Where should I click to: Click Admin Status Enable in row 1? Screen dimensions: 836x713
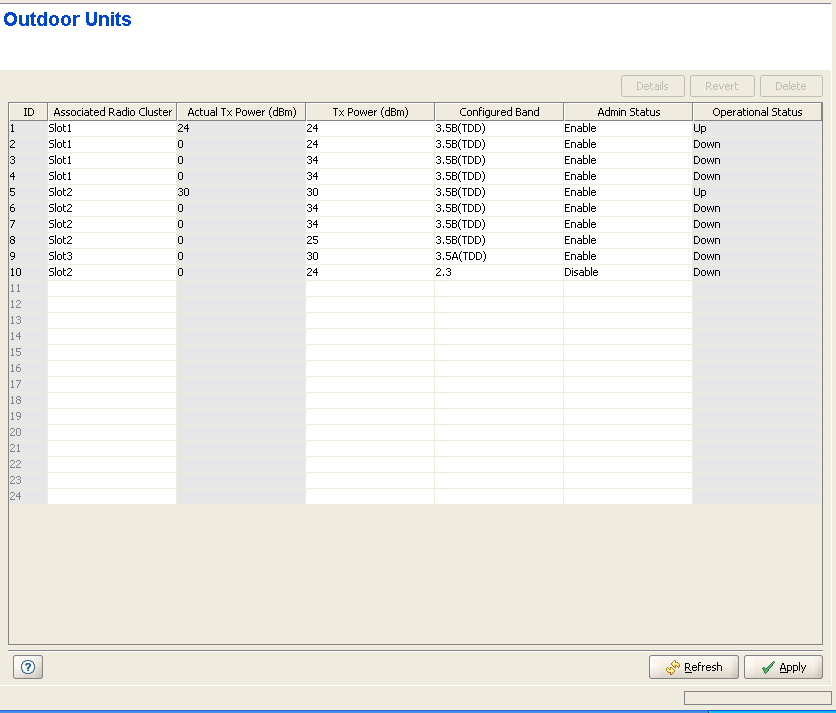(x=627, y=128)
